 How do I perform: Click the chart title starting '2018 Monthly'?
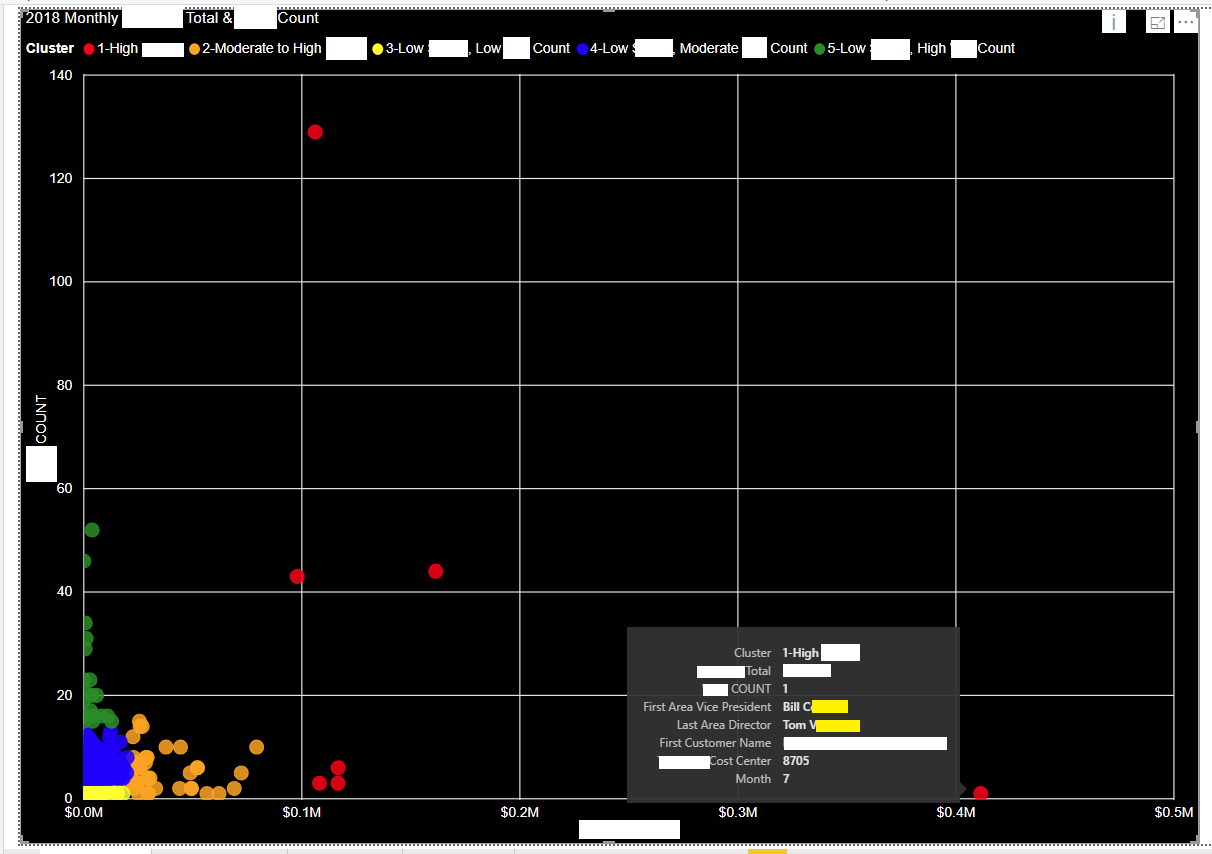pyautogui.click(x=172, y=18)
